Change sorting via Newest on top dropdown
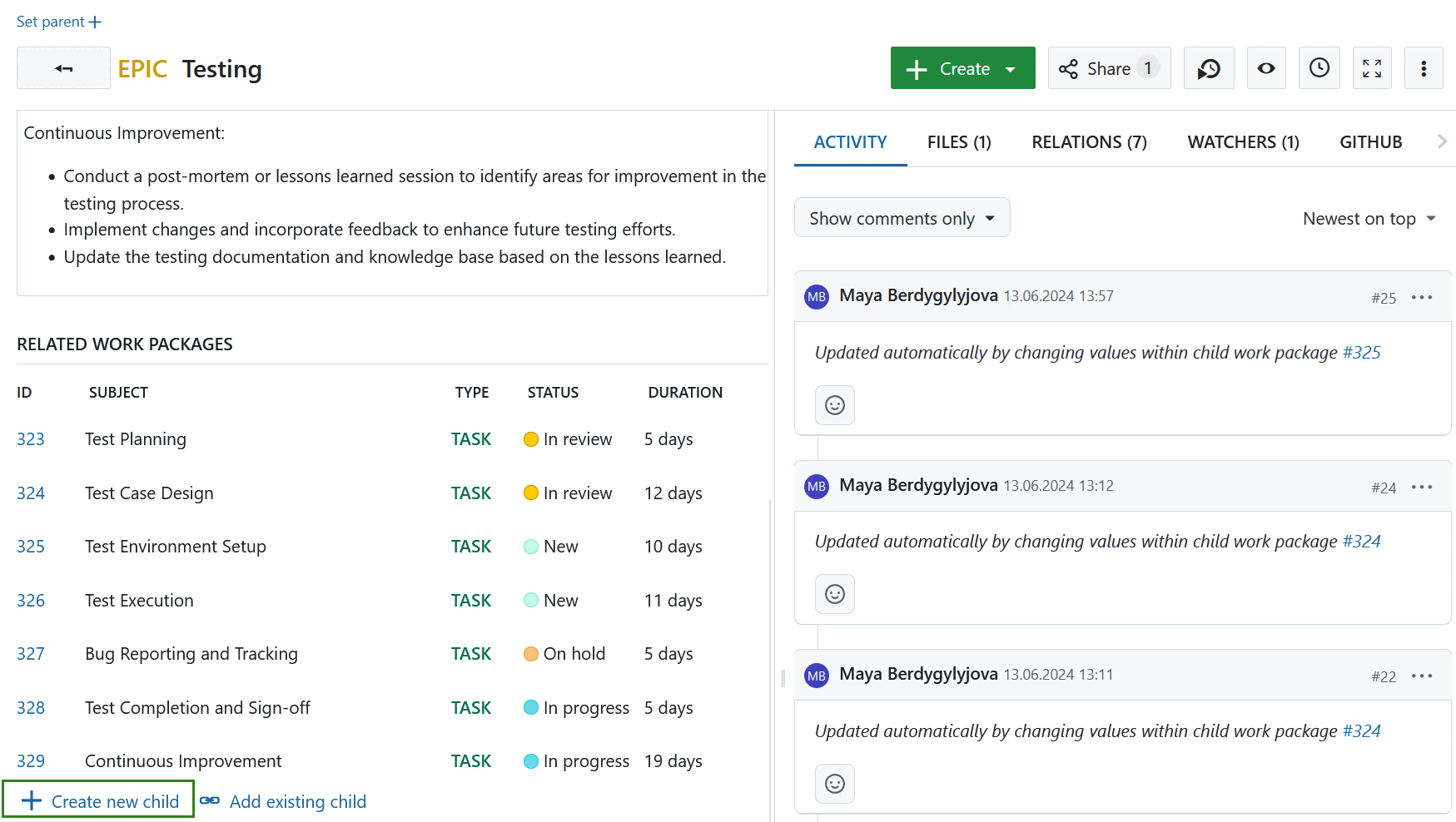The image size is (1456, 822). 1369,218
